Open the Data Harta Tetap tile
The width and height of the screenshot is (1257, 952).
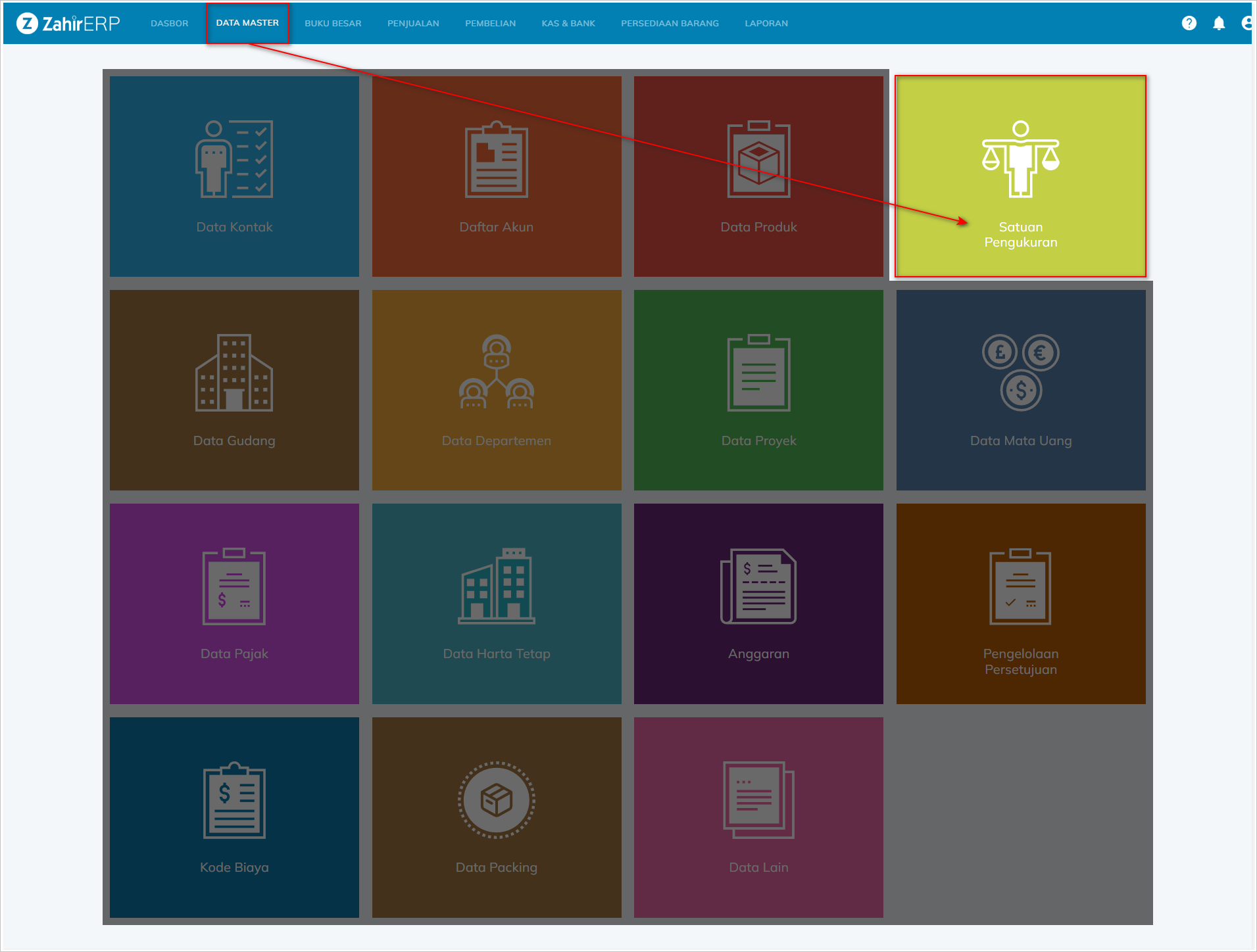(x=496, y=604)
